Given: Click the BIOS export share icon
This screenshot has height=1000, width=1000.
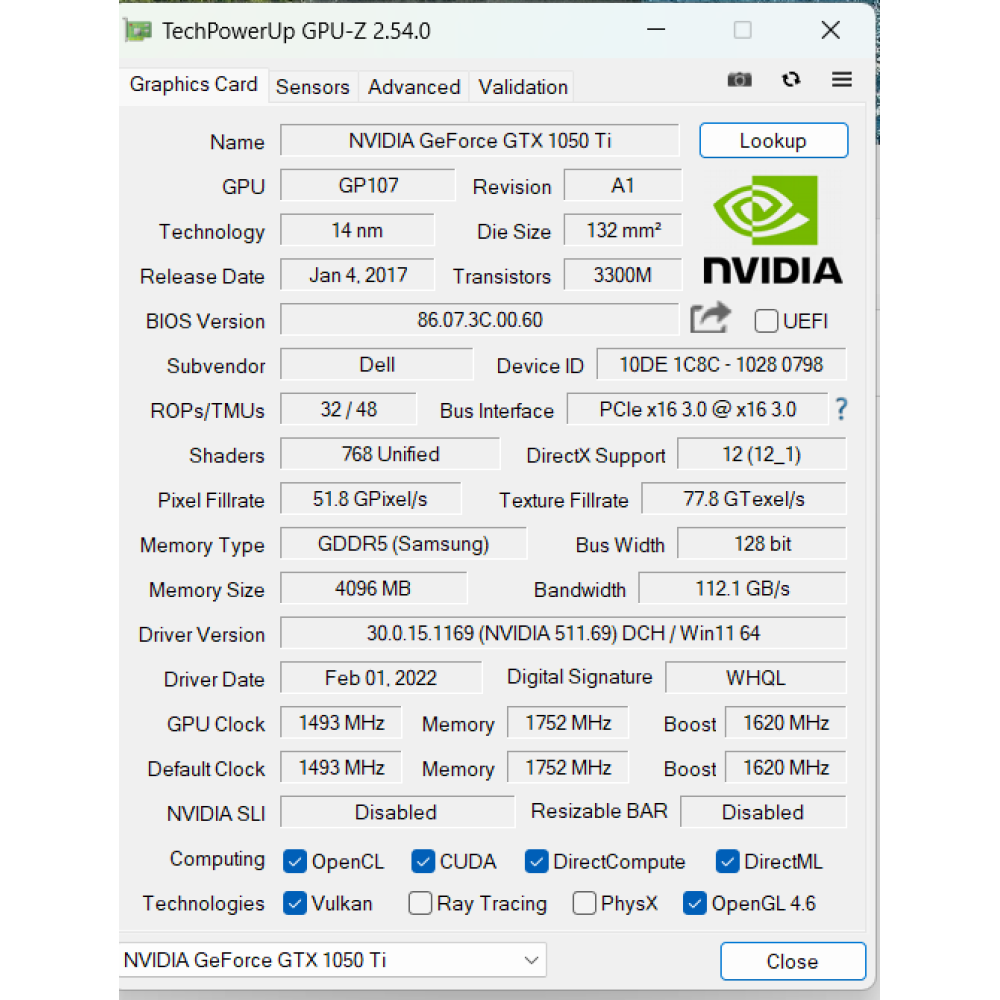Looking at the screenshot, I should click(x=710, y=318).
